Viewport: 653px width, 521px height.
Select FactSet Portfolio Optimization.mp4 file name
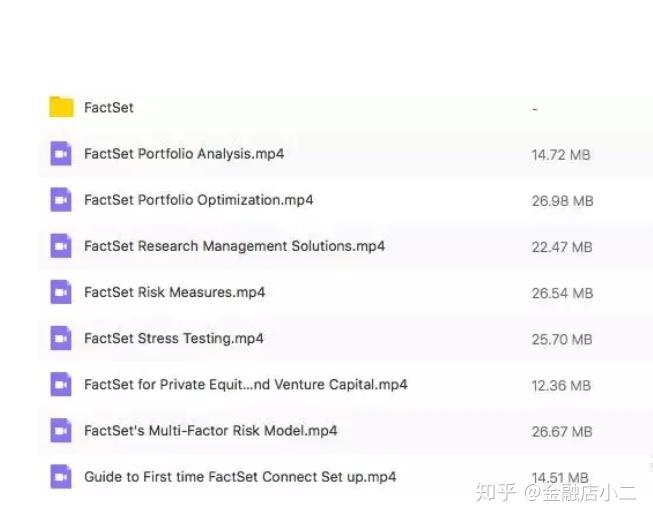pyautogui.click(x=198, y=200)
